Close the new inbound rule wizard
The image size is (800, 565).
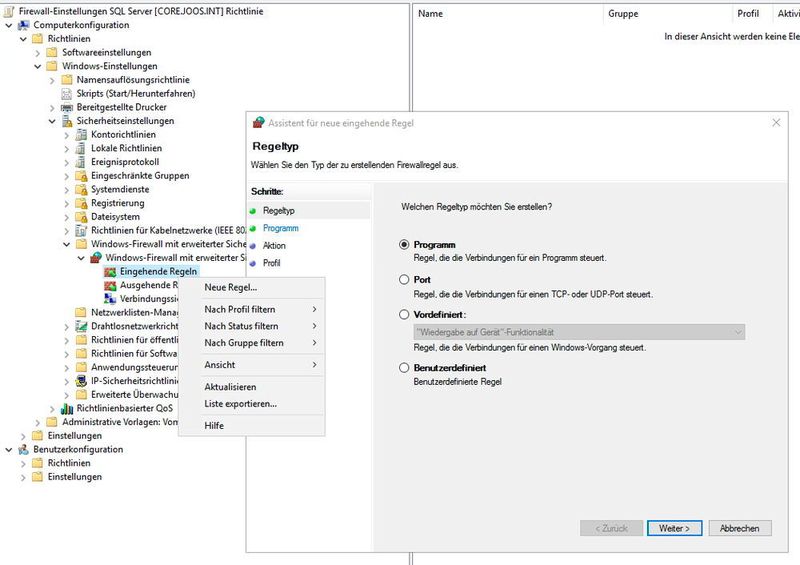(776, 122)
